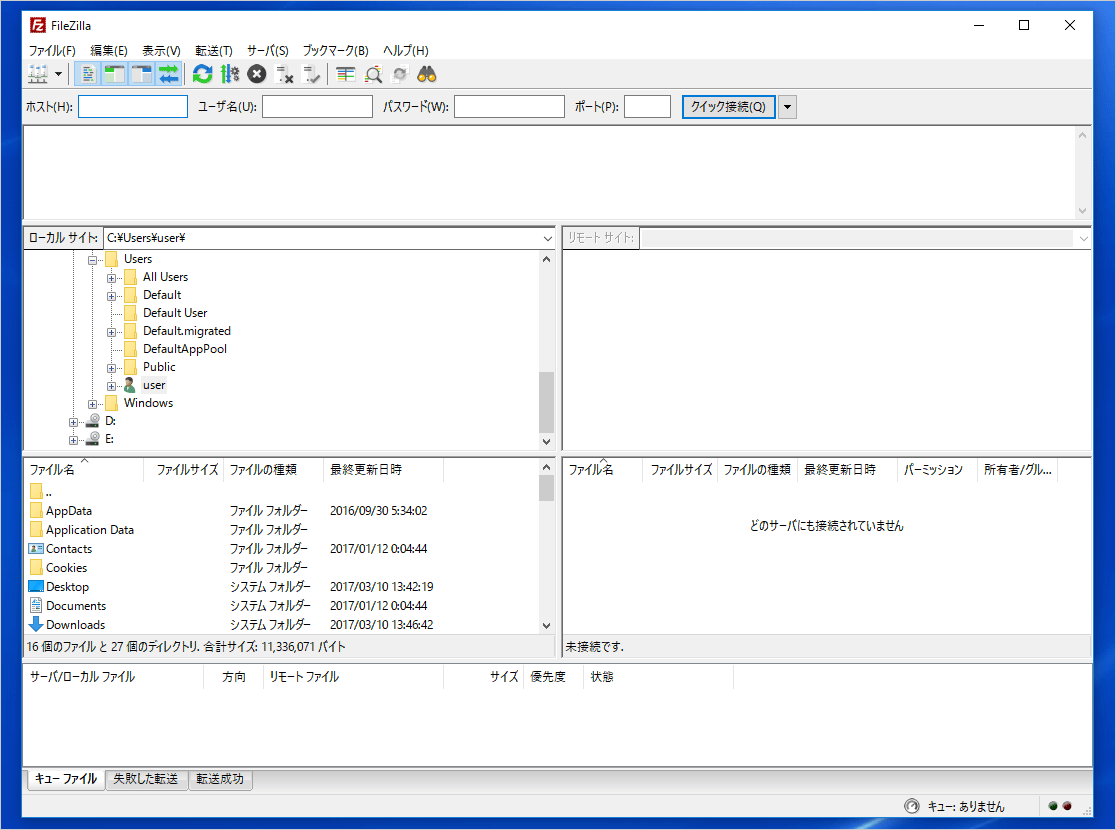This screenshot has height=830, width=1116.
Task: Sort local files by ファイルの種類 column
Action: pos(273,470)
